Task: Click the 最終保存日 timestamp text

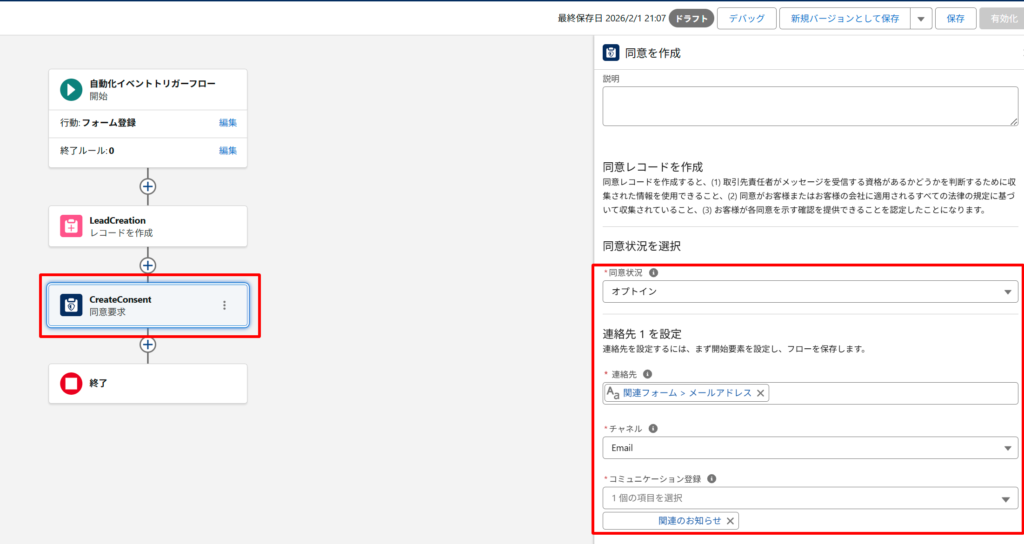Action: [x=611, y=18]
